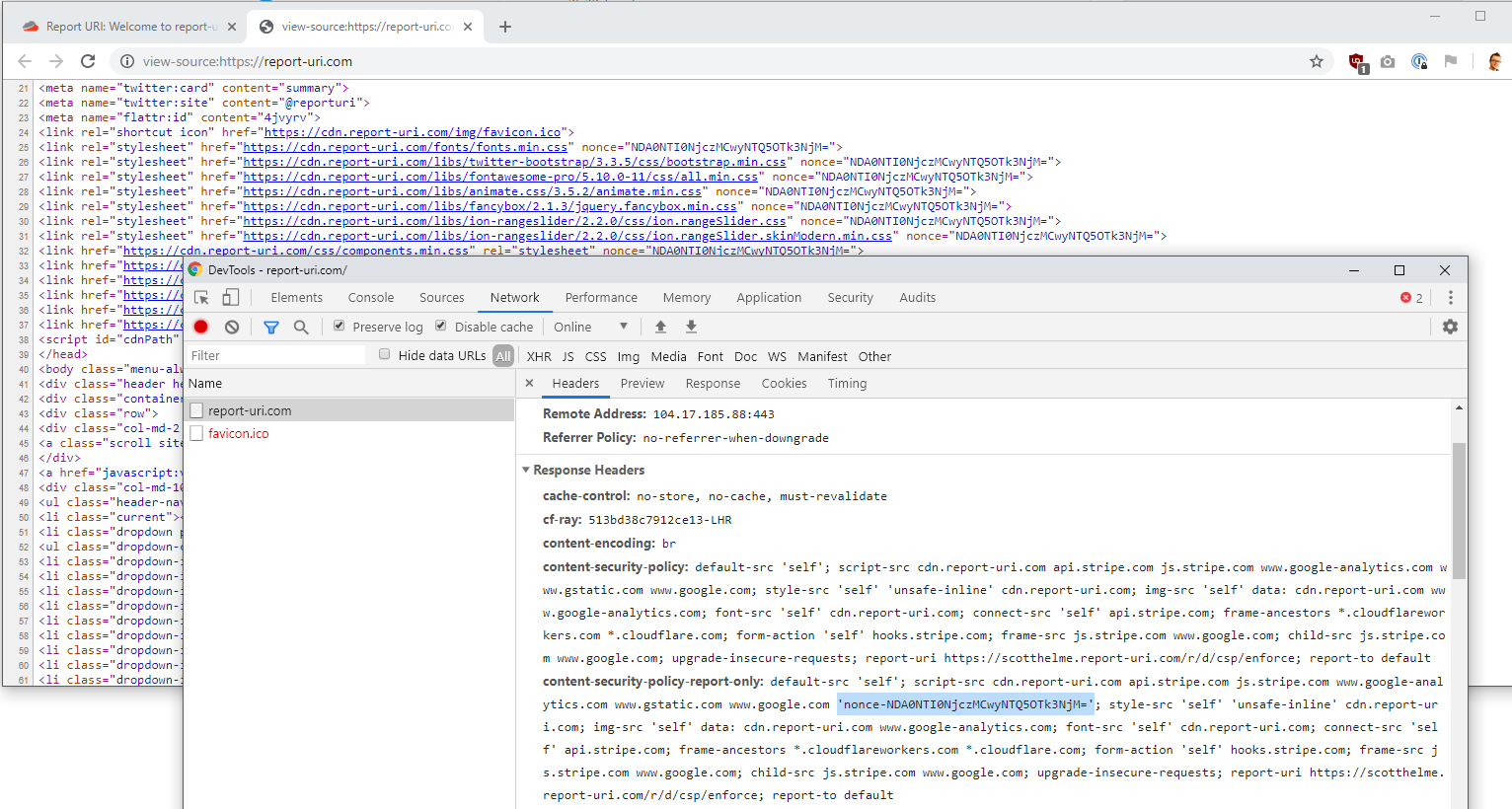Open the fonts.min.css link in source
The height and width of the screenshot is (809, 1512).
(x=406, y=147)
